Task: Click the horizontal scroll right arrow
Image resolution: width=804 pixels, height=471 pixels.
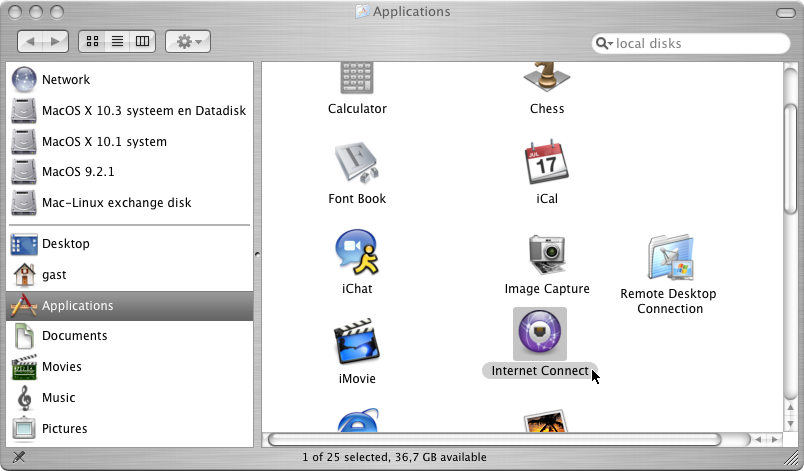Action: coord(775,439)
